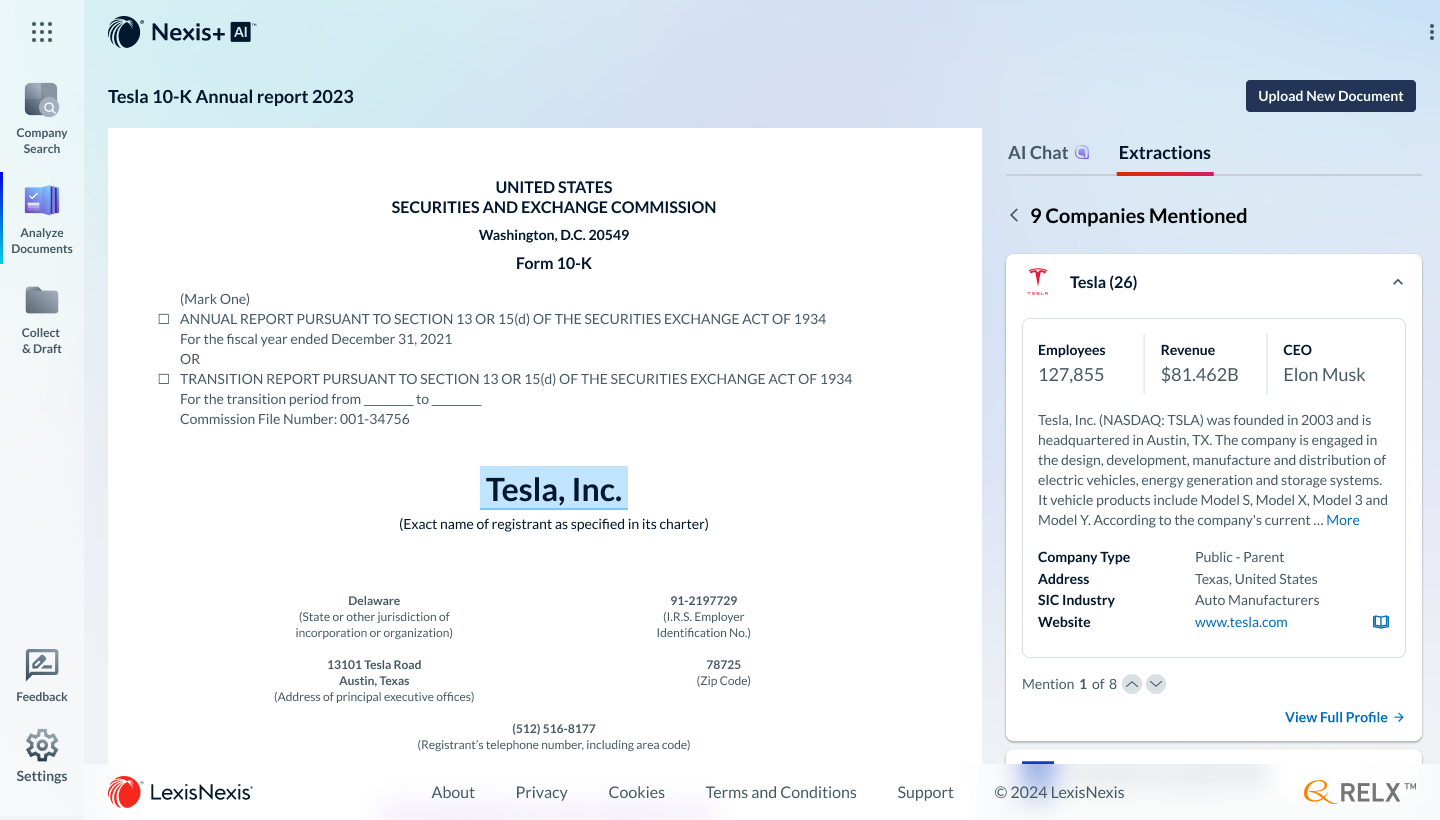Open the View Full Profile link
1440x820 pixels.
coord(1344,717)
